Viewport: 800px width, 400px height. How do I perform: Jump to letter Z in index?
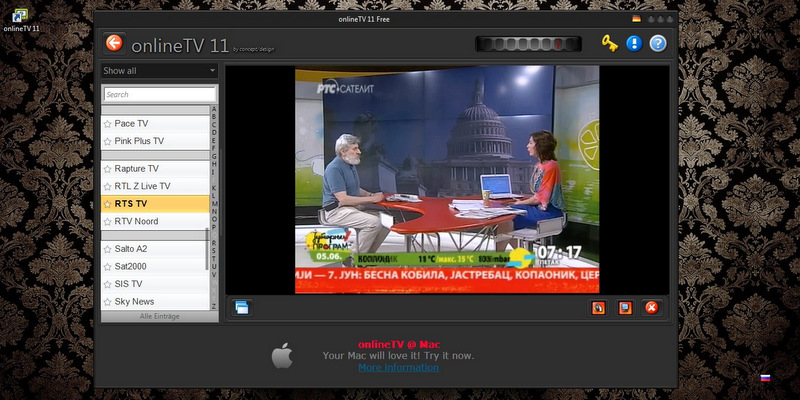point(214,306)
